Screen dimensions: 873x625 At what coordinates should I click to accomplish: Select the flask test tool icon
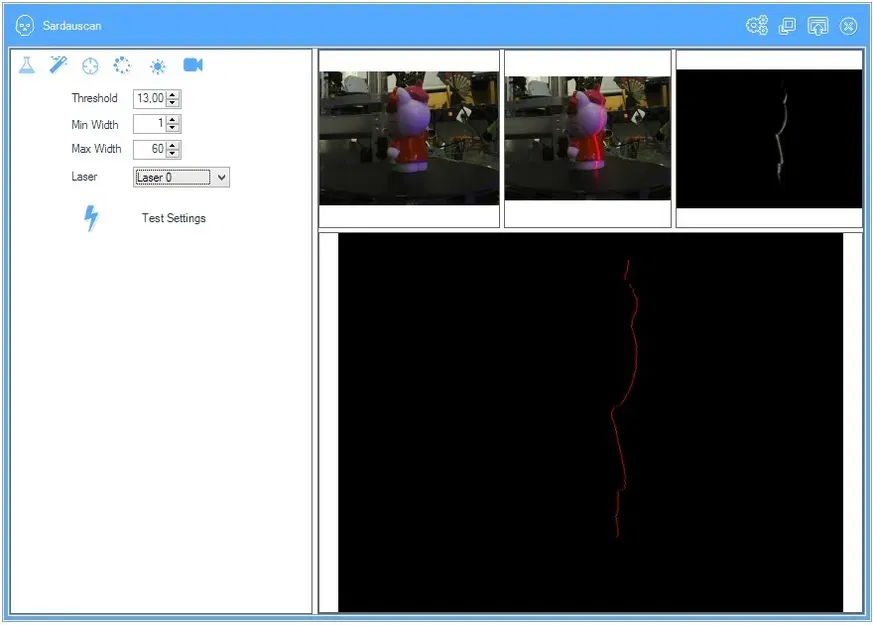(x=26, y=65)
